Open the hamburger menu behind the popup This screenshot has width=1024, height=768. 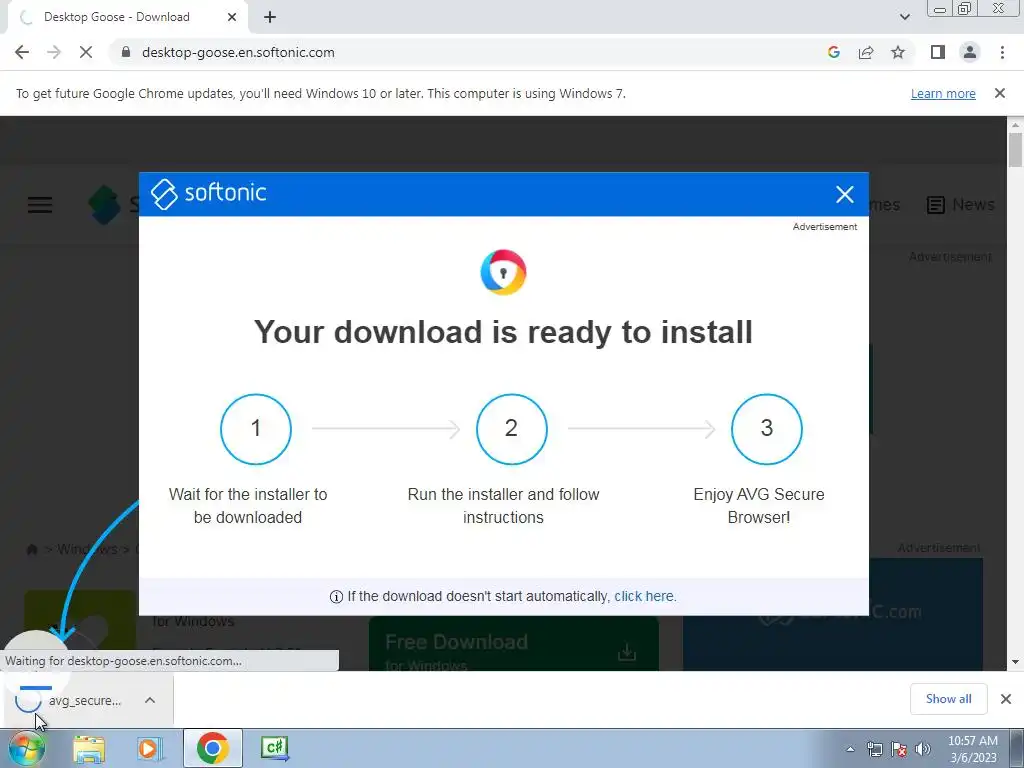pyautogui.click(x=40, y=205)
